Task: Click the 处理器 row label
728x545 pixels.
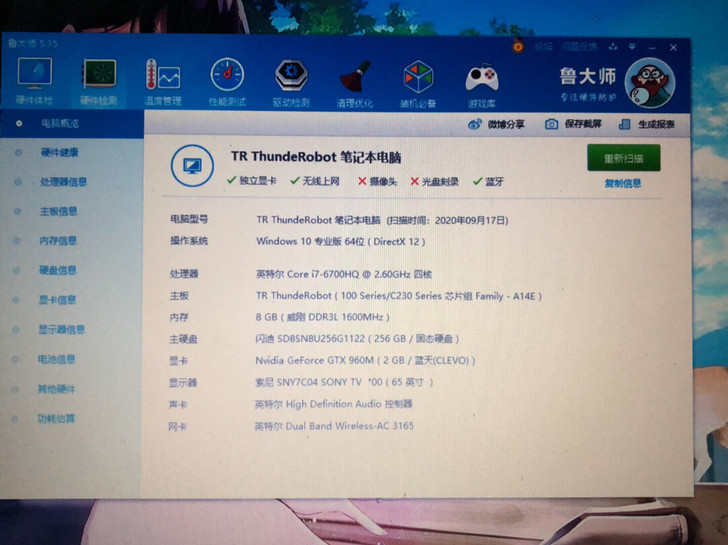Action: click(184, 274)
